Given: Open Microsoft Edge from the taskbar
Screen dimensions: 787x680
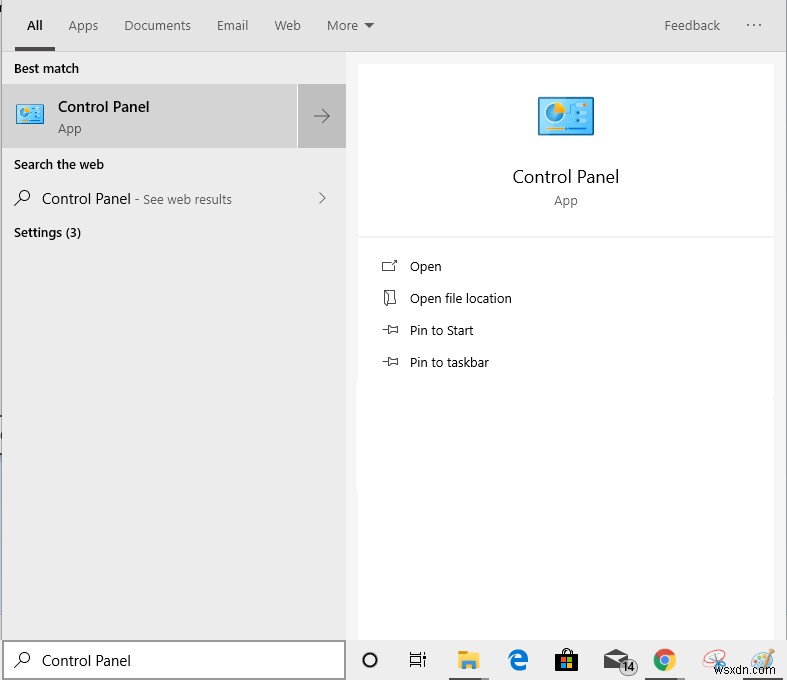Looking at the screenshot, I should pos(518,660).
